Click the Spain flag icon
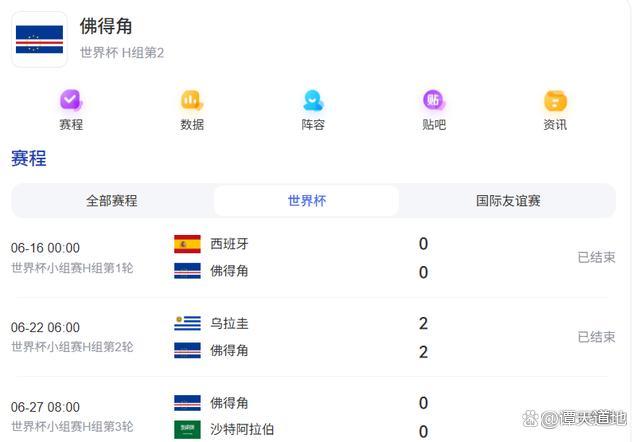The height and width of the screenshot is (442, 640). (x=187, y=244)
